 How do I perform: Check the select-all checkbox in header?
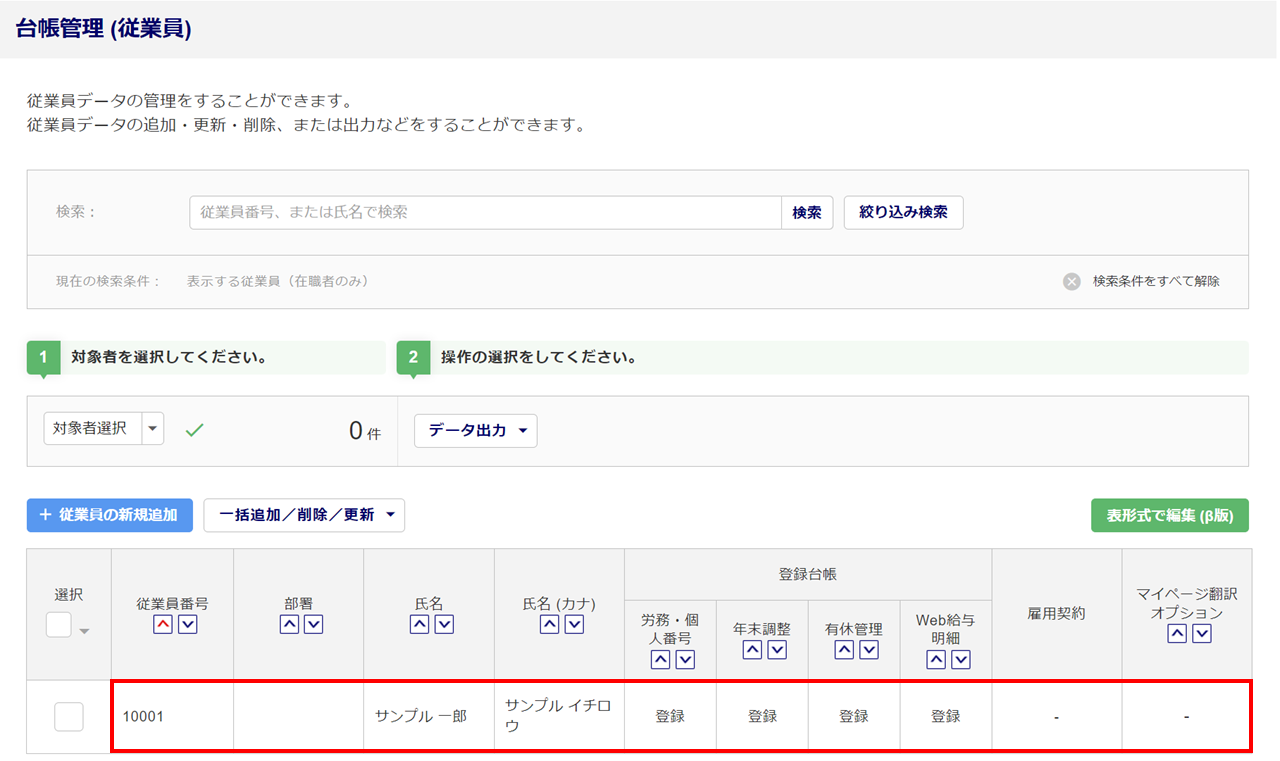[x=59, y=625]
